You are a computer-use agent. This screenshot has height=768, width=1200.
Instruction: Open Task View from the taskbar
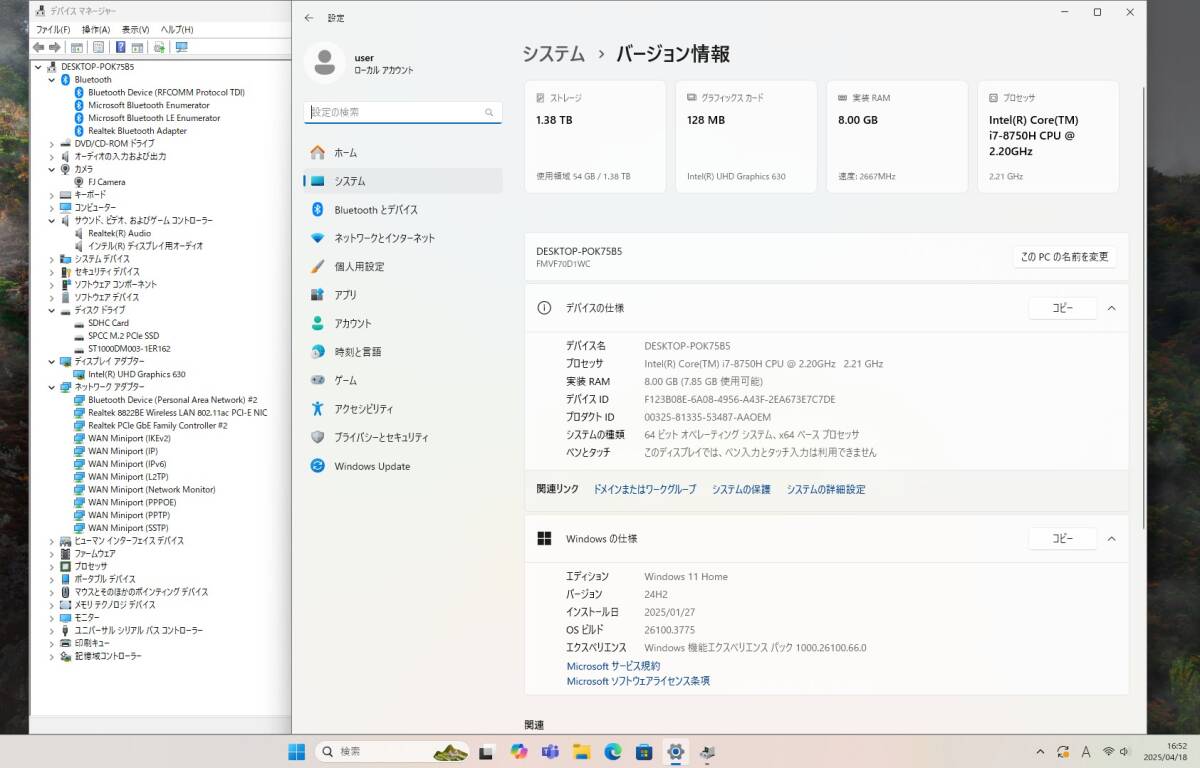tap(486, 752)
